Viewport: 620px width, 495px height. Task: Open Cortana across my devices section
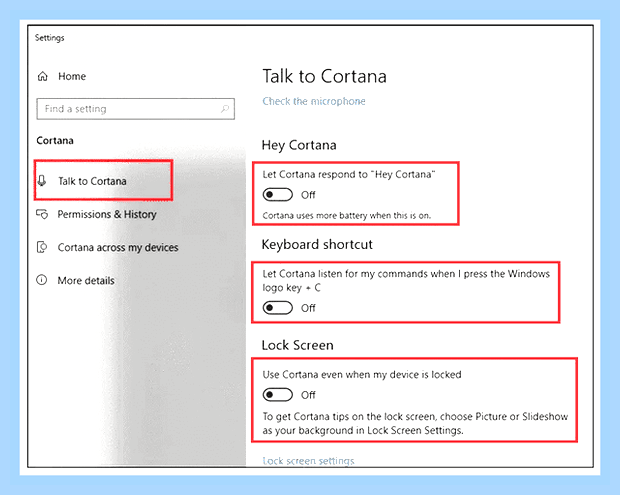pos(107,248)
